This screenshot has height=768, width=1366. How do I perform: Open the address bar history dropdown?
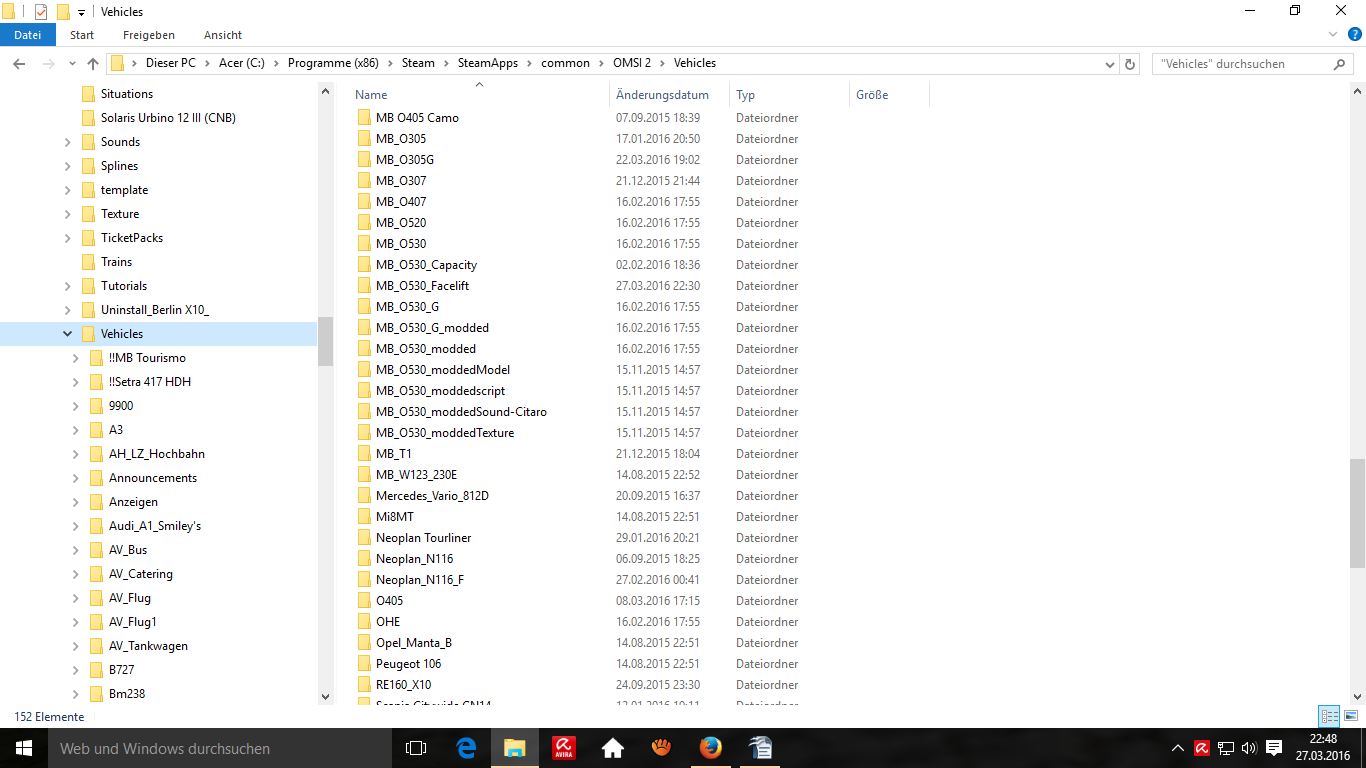(x=1111, y=63)
